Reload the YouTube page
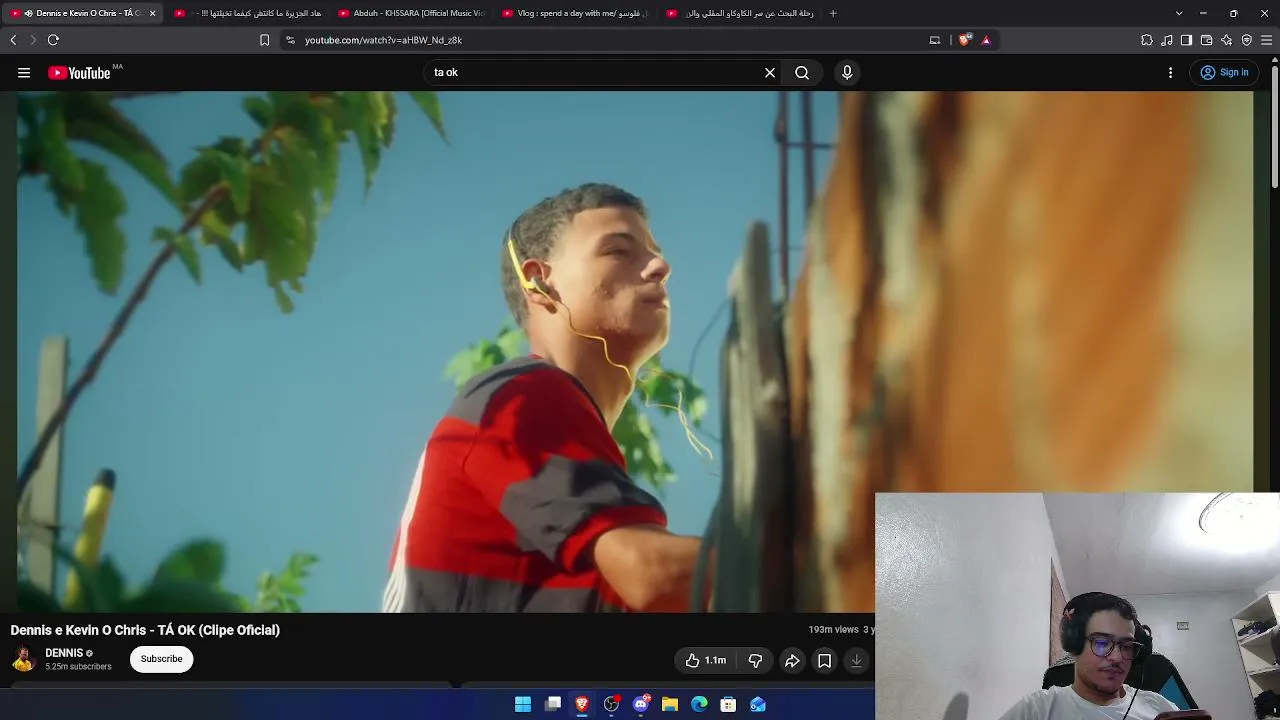The width and height of the screenshot is (1280, 720). 53,40
